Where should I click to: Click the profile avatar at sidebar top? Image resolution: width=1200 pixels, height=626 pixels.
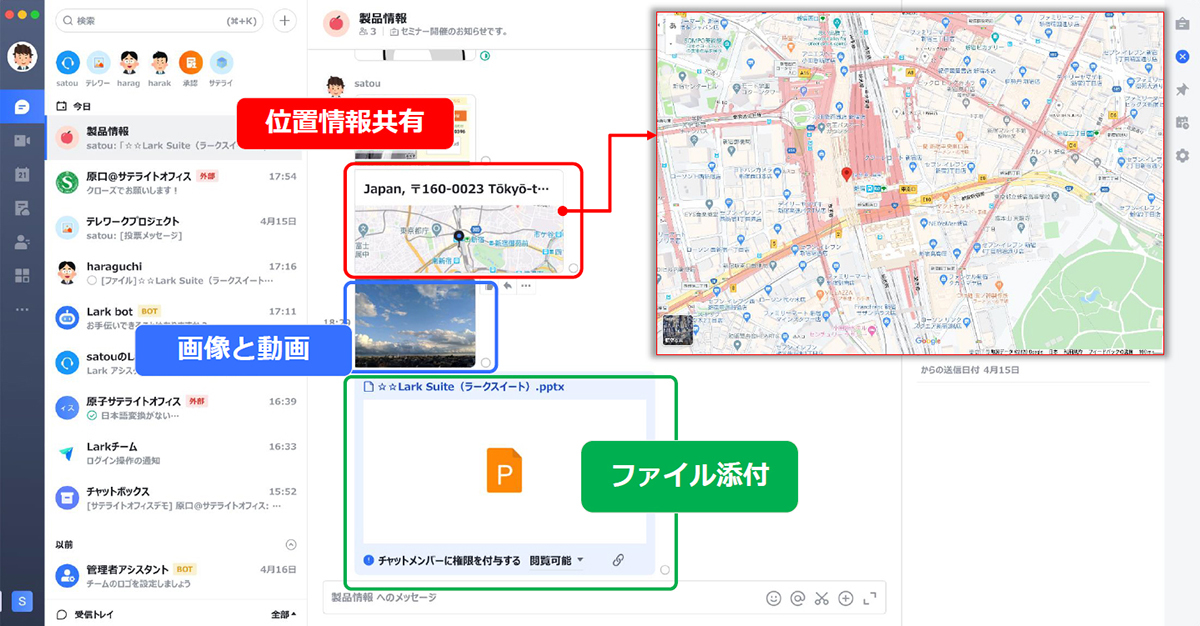[x=22, y=57]
